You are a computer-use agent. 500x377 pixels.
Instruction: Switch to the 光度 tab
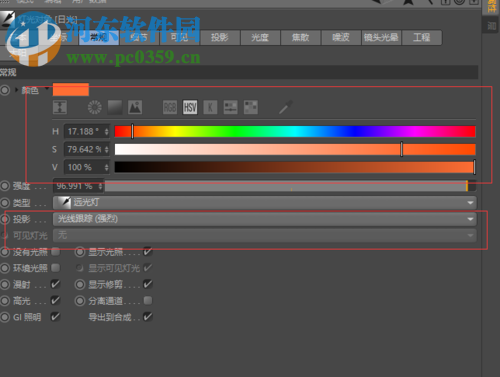[x=260, y=37]
